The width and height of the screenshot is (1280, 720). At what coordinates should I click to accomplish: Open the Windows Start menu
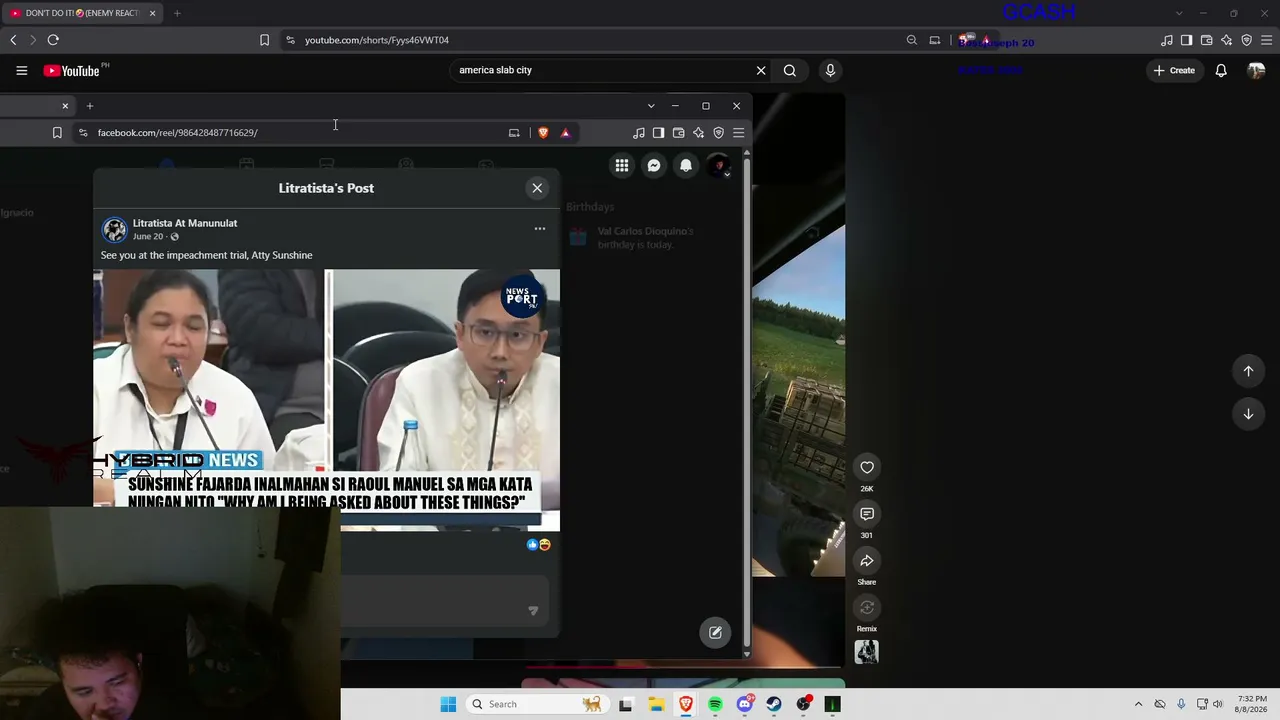(448, 704)
